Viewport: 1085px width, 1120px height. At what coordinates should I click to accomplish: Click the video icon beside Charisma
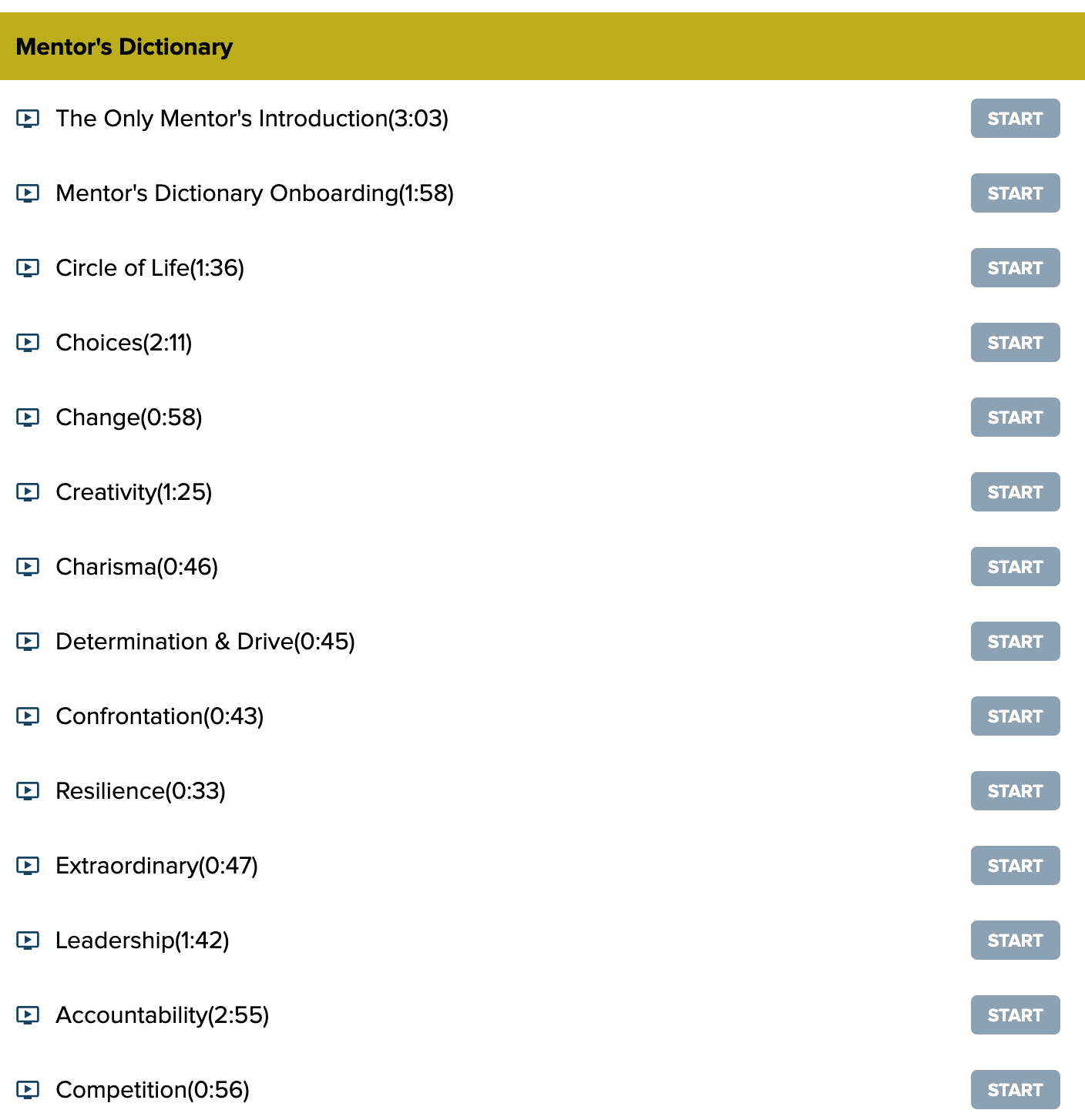[x=28, y=567]
